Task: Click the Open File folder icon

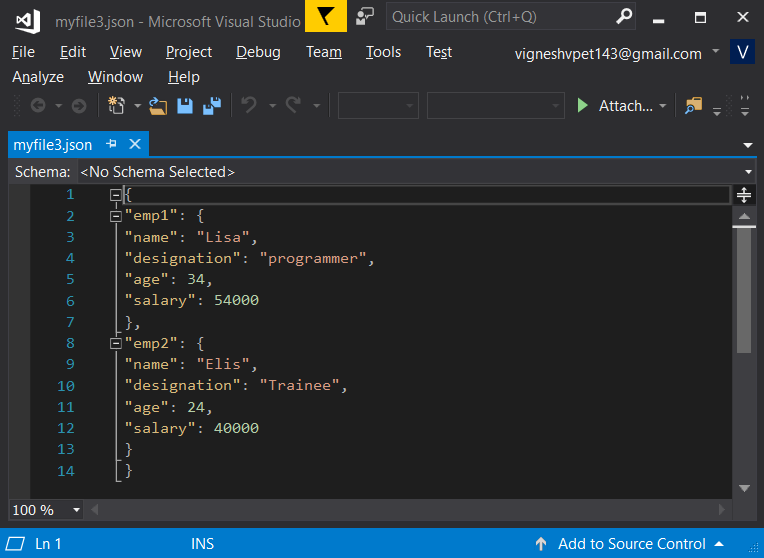Action: [158, 105]
